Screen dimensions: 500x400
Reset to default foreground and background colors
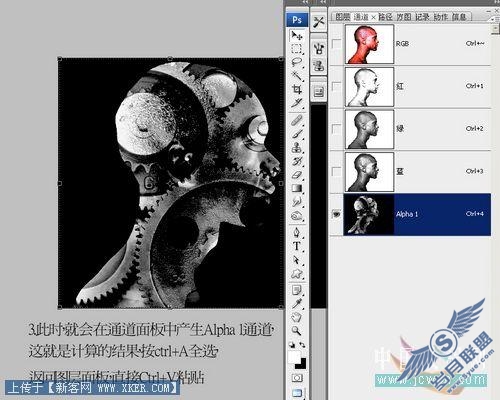point(292,345)
